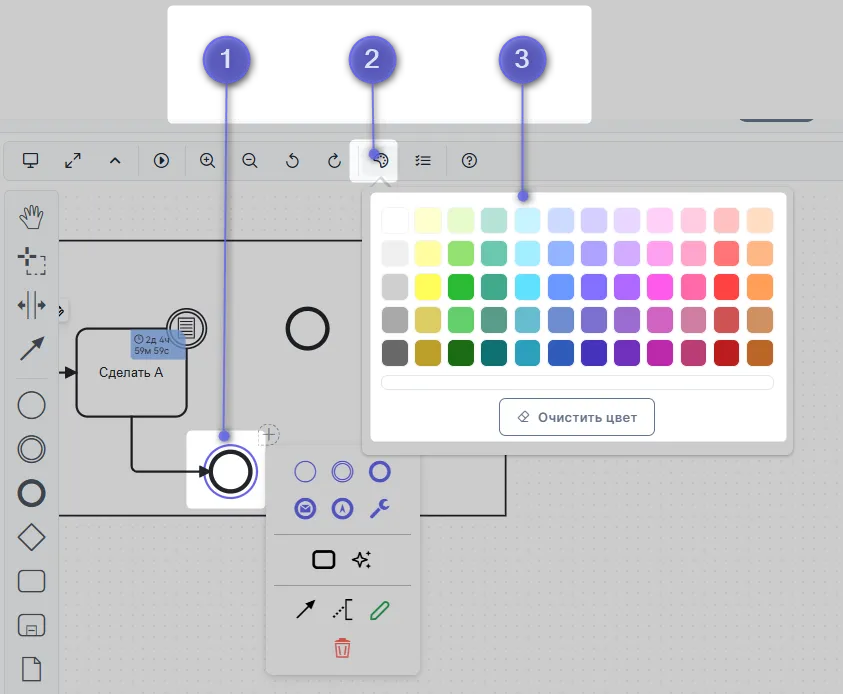Activate the Lasso selection tool
Screen dimensions: 843x694
32,261
